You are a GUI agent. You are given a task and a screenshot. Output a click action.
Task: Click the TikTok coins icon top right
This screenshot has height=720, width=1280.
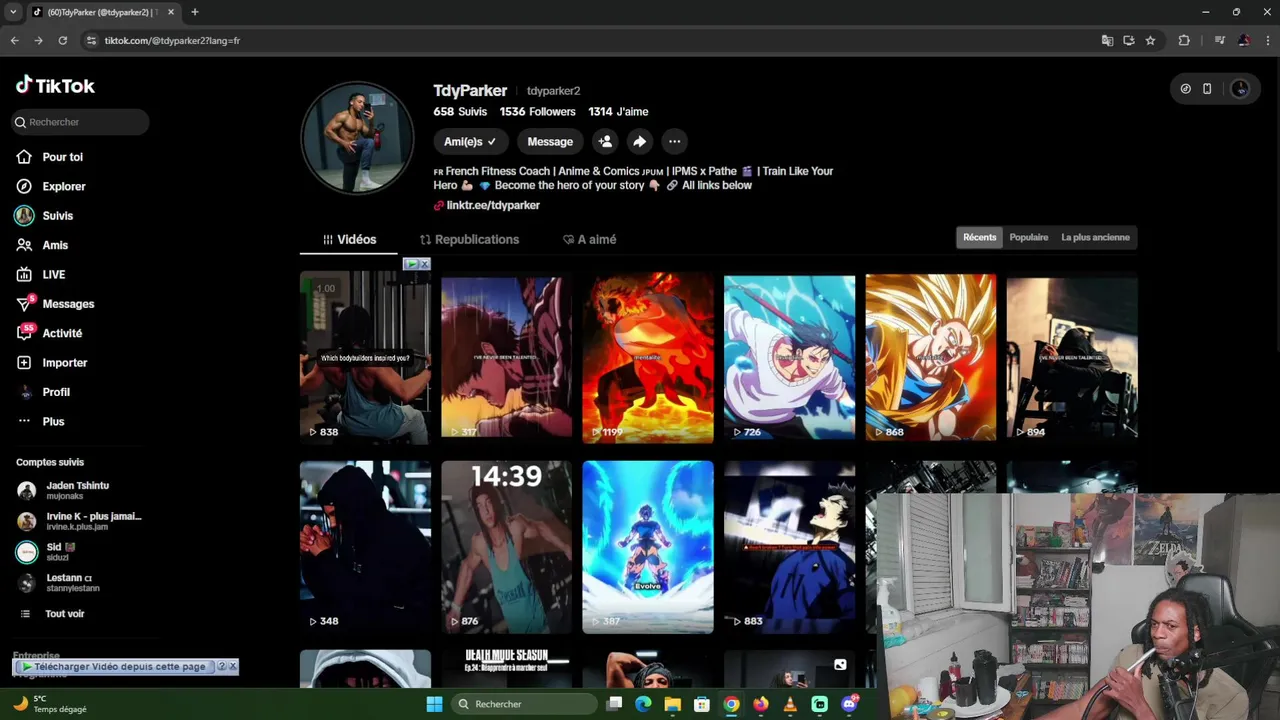tap(1186, 89)
